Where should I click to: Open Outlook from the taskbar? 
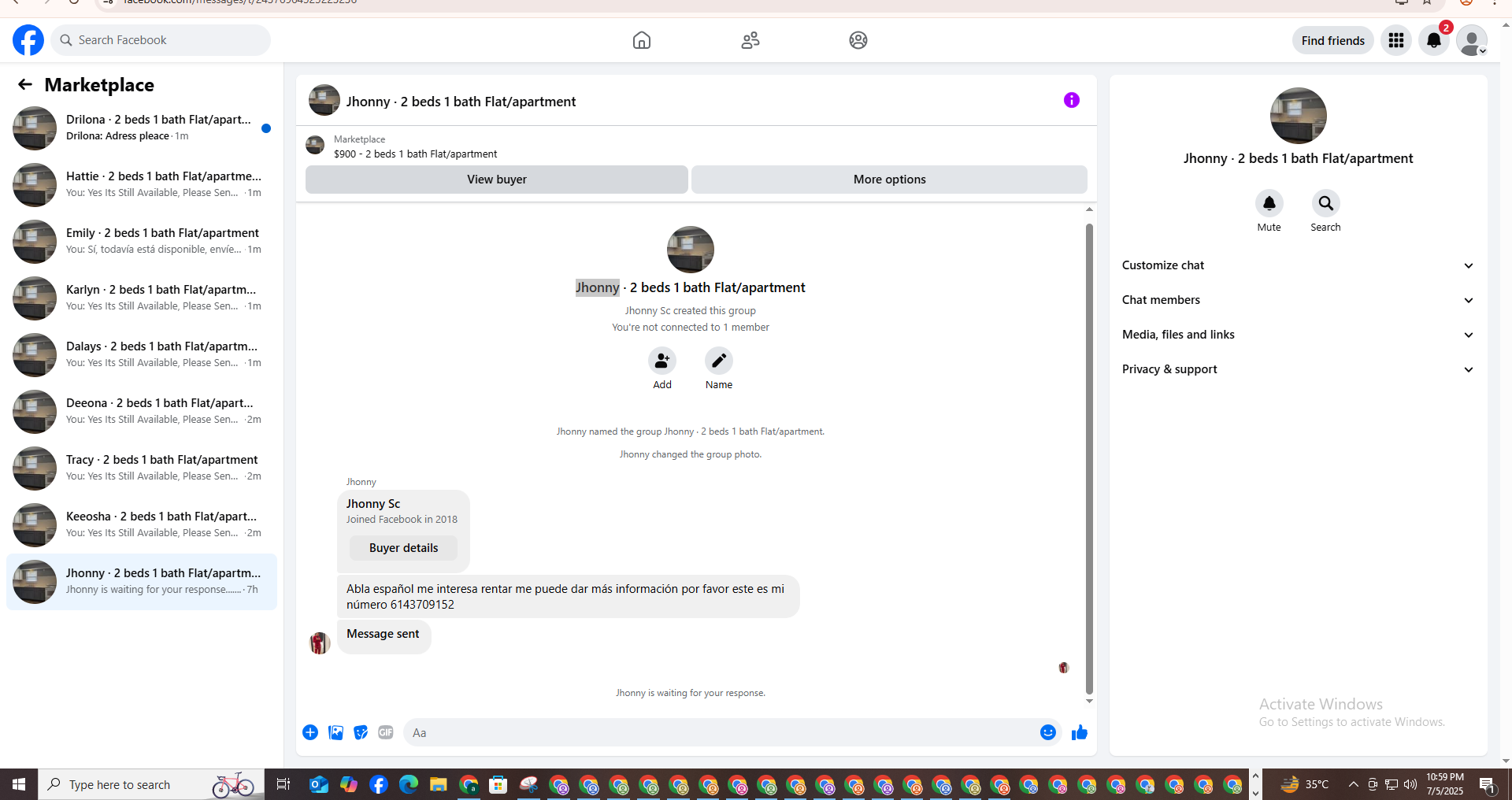pyautogui.click(x=318, y=784)
